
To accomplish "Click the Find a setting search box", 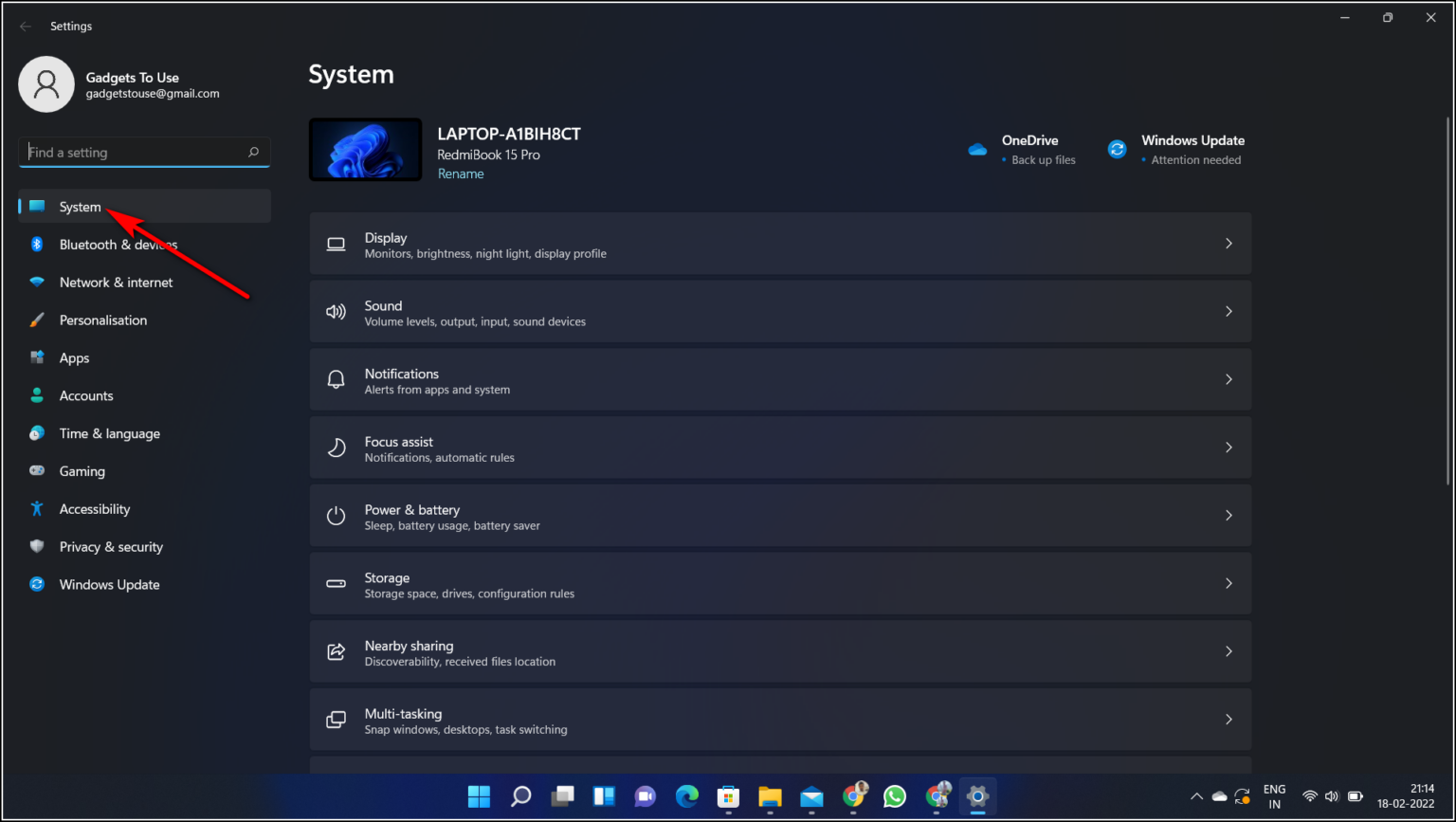I will click(x=144, y=152).
